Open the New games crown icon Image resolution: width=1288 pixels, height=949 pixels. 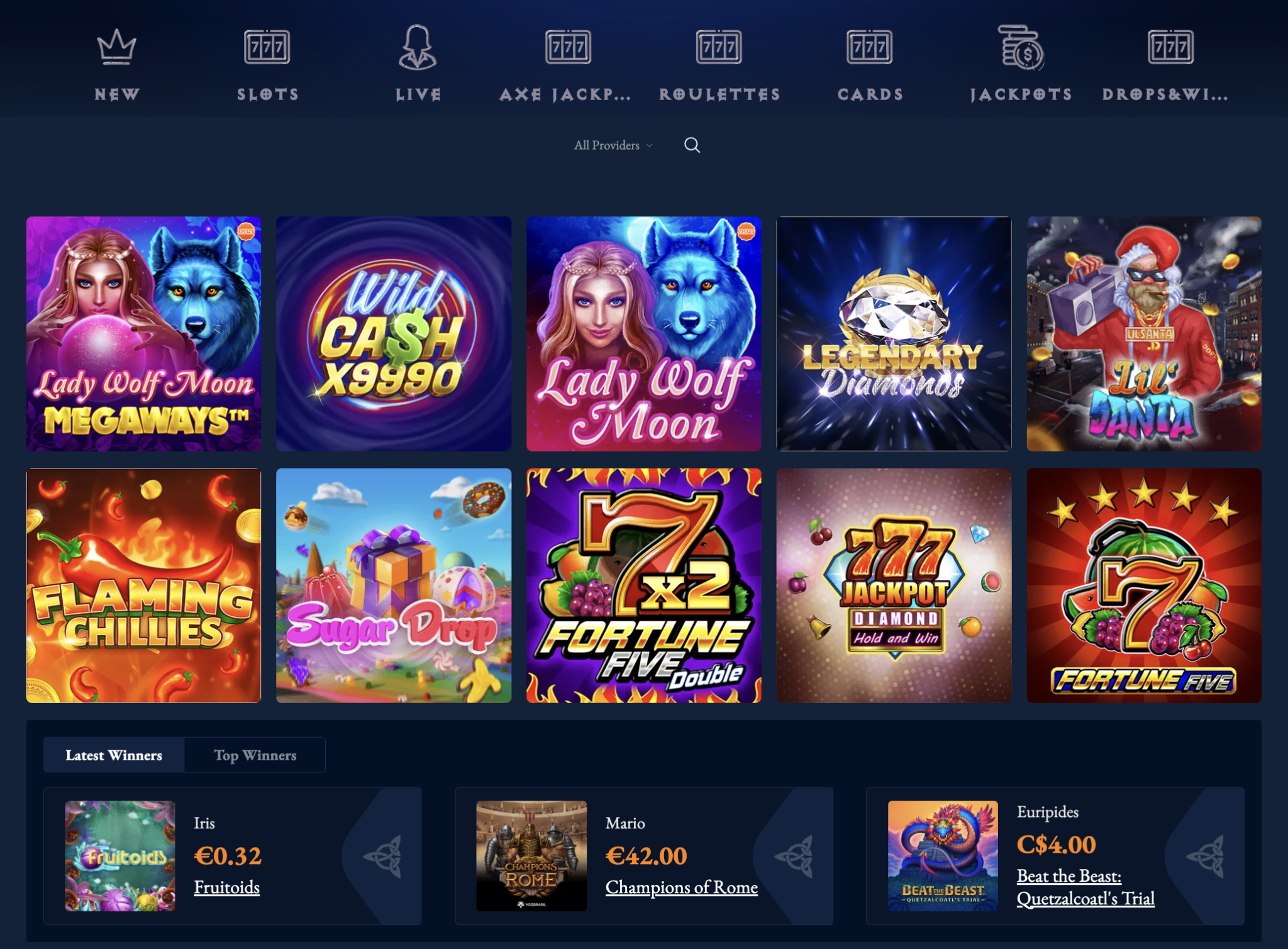[117, 47]
